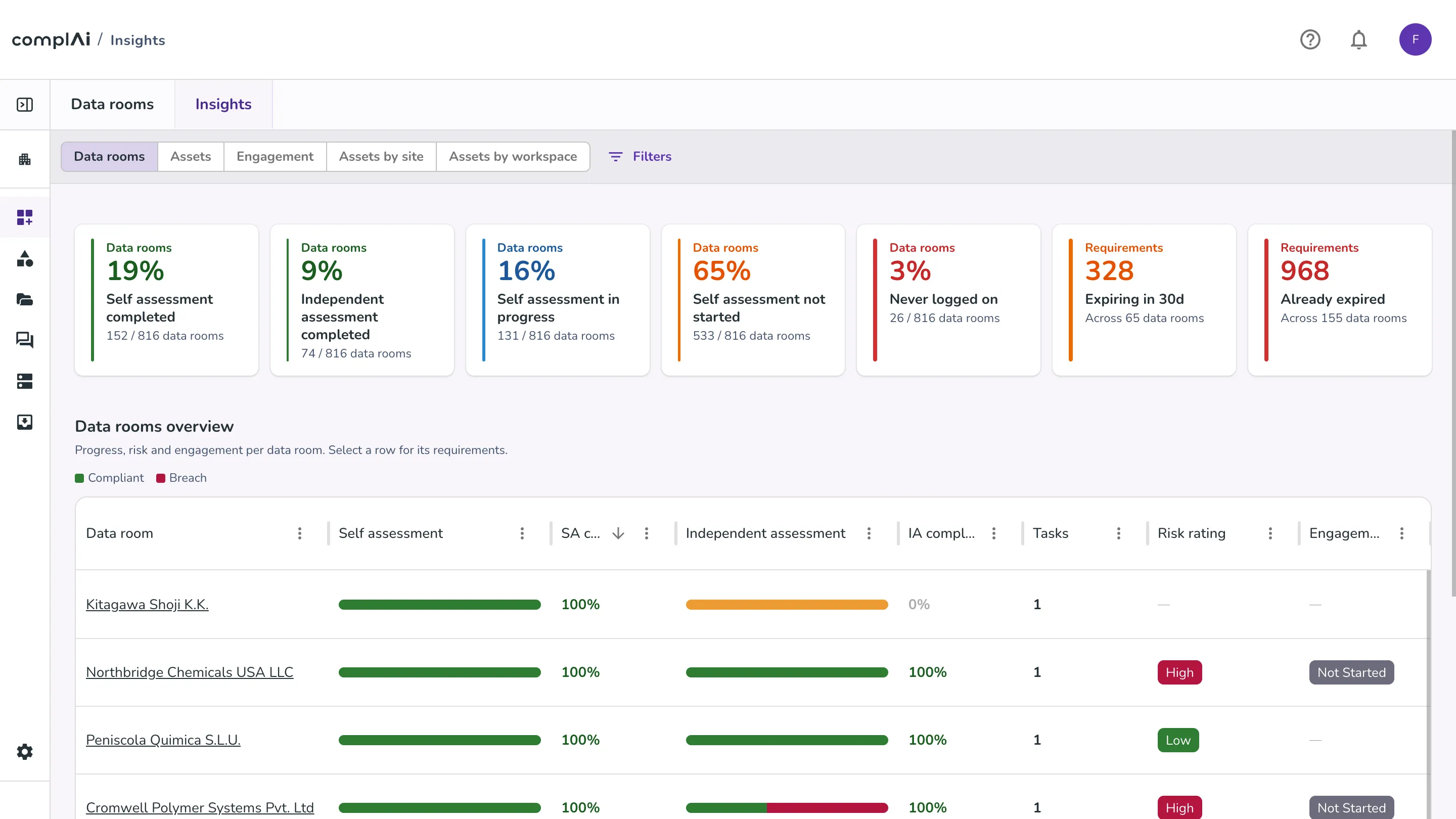This screenshot has width=1456, height=819.
Task: Click the 65% Self assessment not started card
Action: point(753,300)
